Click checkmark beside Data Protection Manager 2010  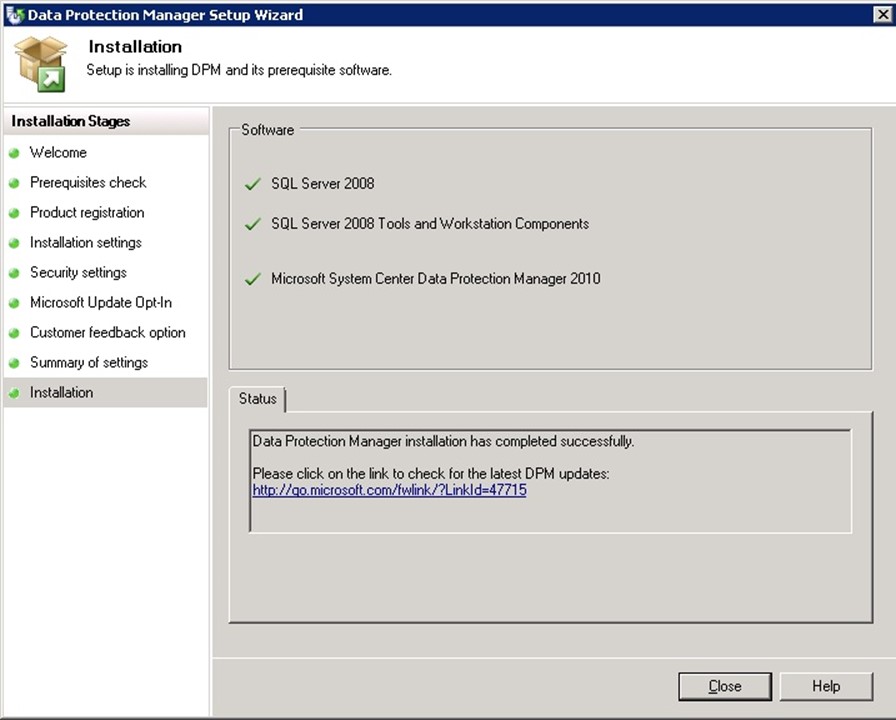(252, 279)
